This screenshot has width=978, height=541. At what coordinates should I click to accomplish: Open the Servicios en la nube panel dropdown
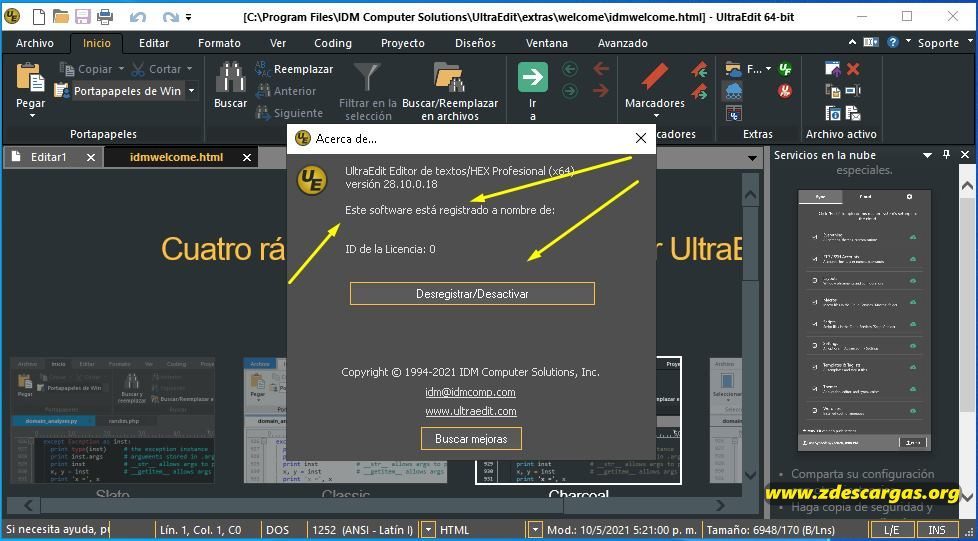(927, 155)
